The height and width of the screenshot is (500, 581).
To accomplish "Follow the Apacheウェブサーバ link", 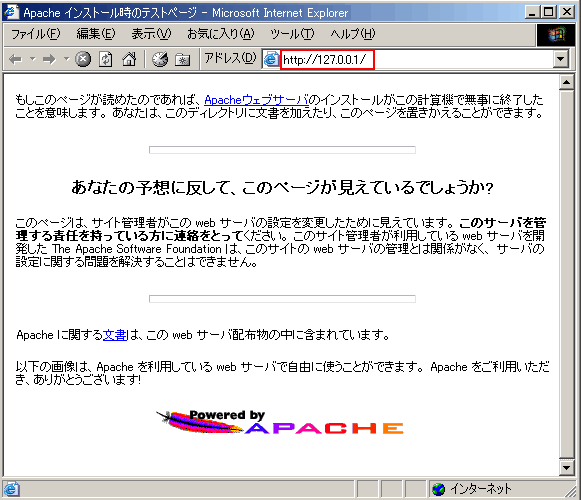I will pyautogui.click(x=256, y=100).
